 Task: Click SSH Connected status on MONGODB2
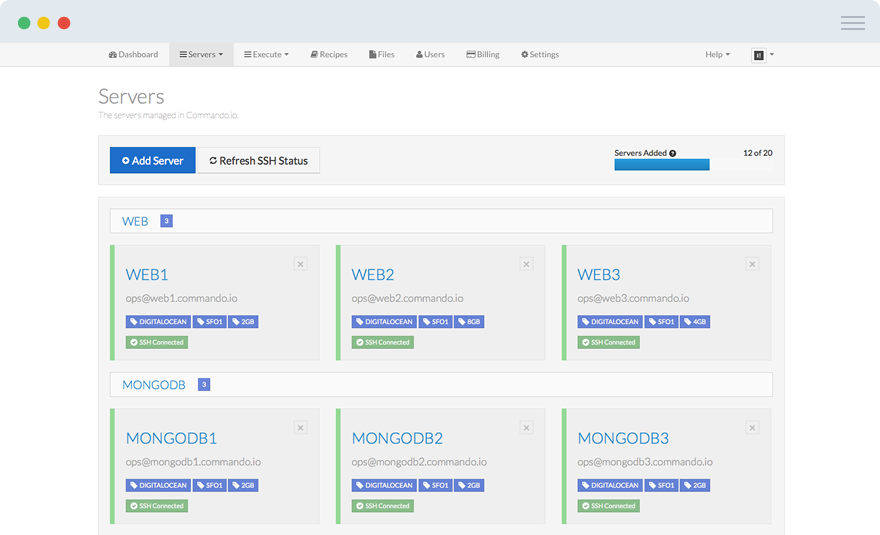[383, 506]
